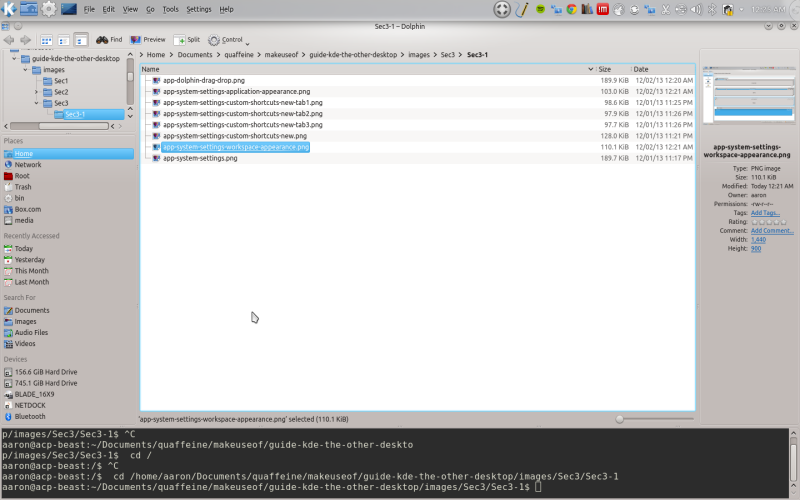Click makeuseof in the breadcrumb path
The height and width of the screenshot is (500, 800).
(x=281, y=55)
